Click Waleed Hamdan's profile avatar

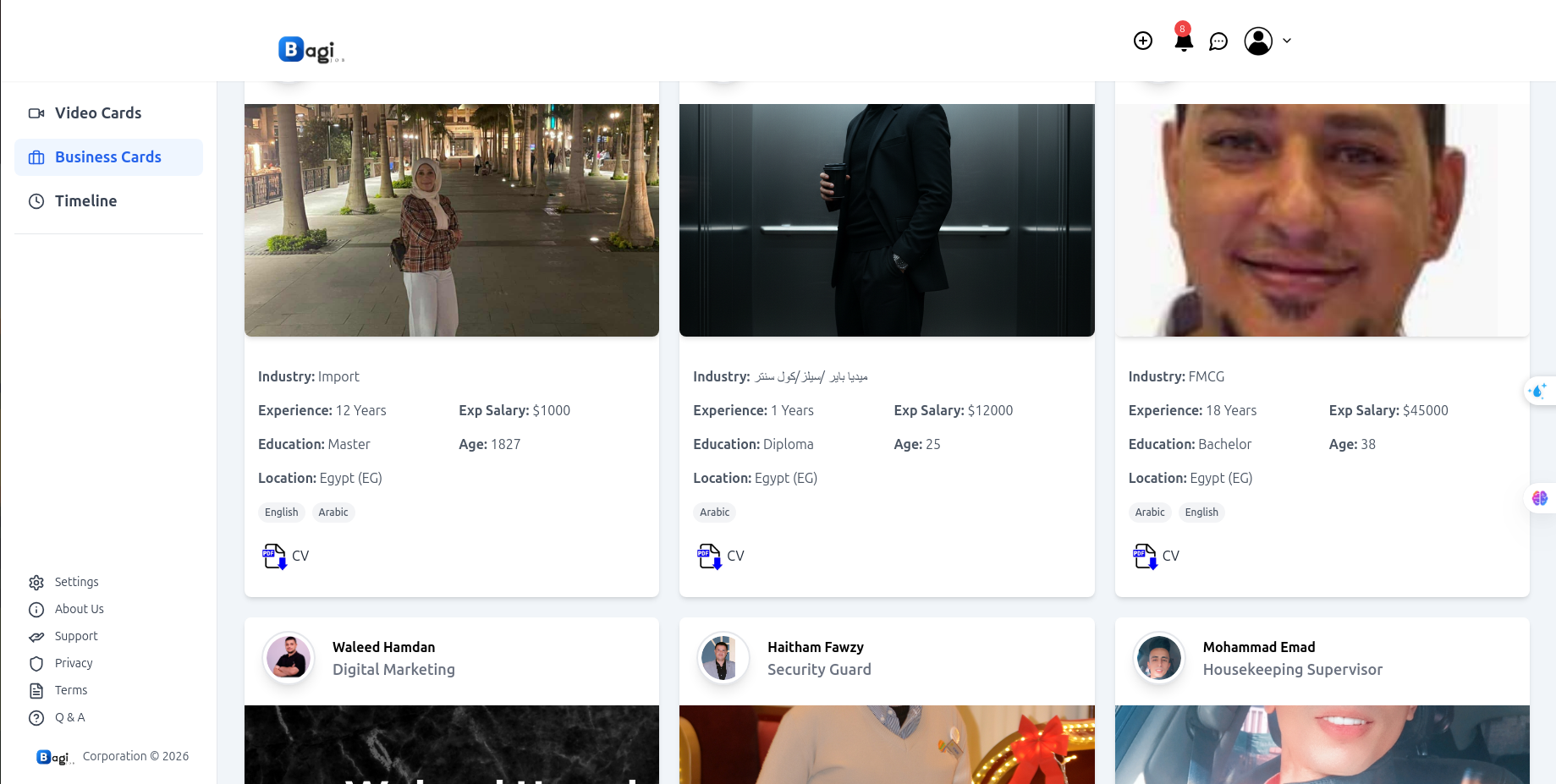click(x=289, y=658)
